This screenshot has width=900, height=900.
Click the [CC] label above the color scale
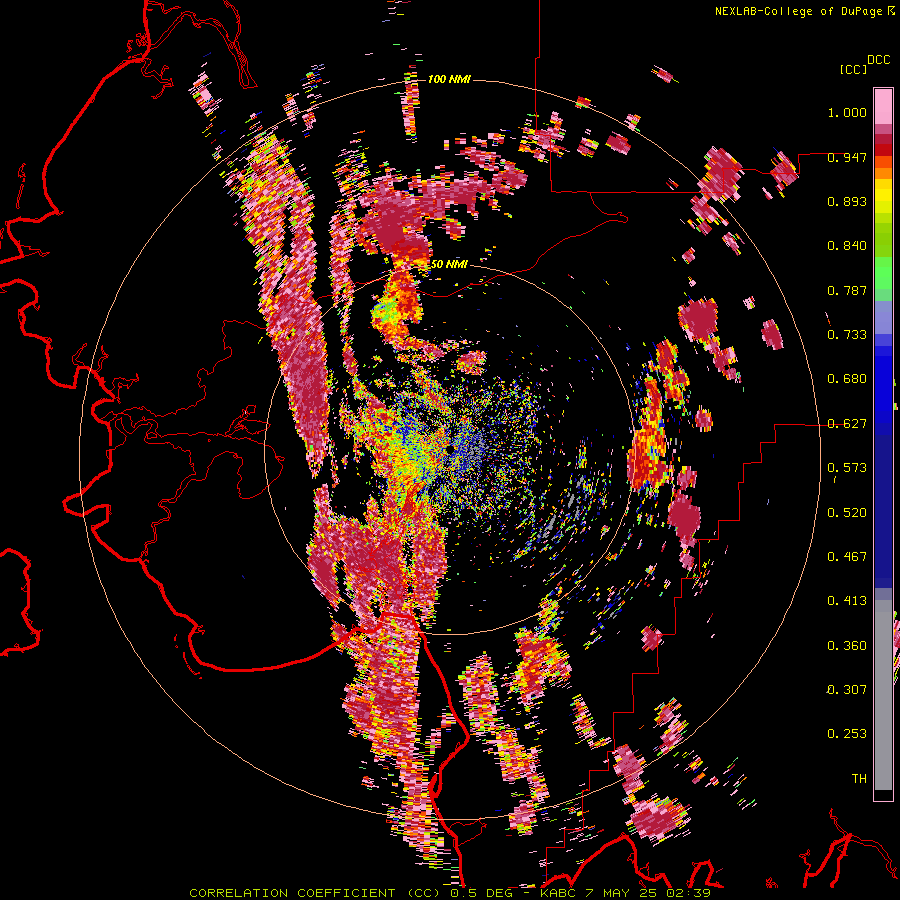click(853, 69)
